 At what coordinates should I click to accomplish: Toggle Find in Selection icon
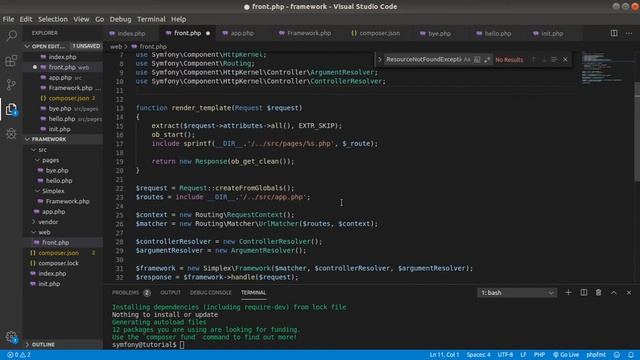[x=554, y=60]
